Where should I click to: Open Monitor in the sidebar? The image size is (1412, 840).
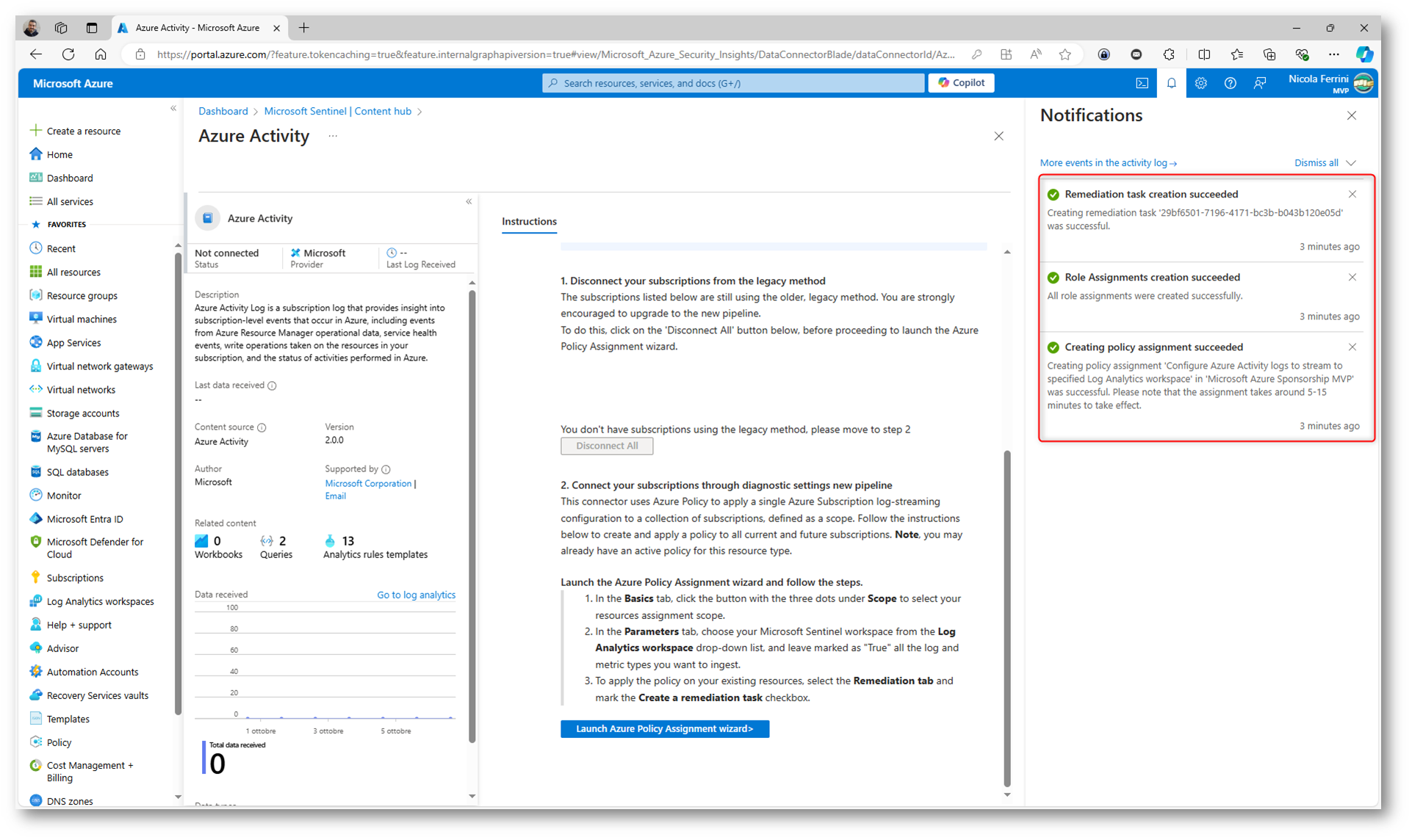point(64,496)
